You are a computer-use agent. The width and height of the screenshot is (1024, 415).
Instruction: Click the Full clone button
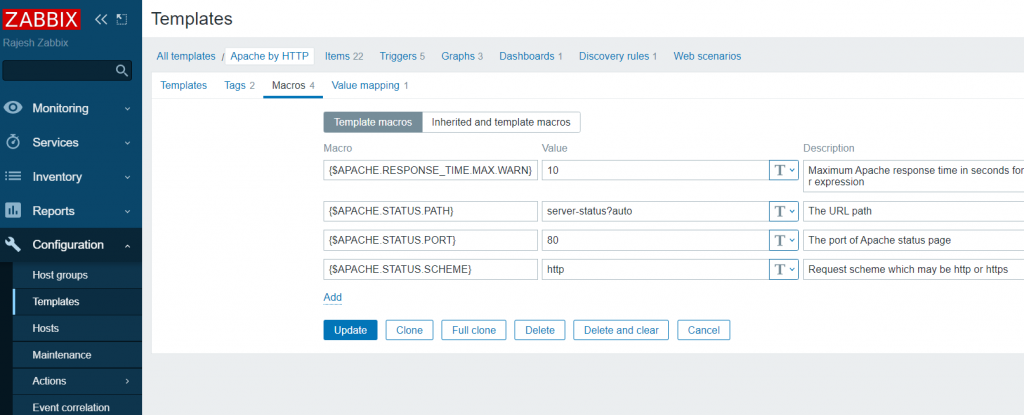pyautogui.click(x=474, y=330)
